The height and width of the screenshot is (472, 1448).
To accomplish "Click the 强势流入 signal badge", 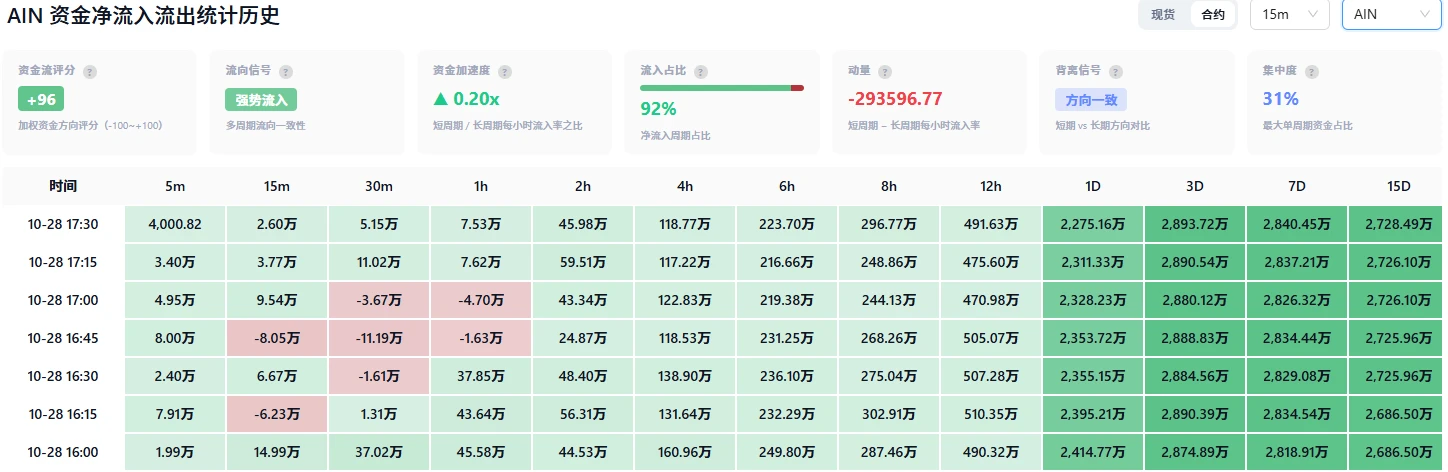I will click(x=261, y=100).
